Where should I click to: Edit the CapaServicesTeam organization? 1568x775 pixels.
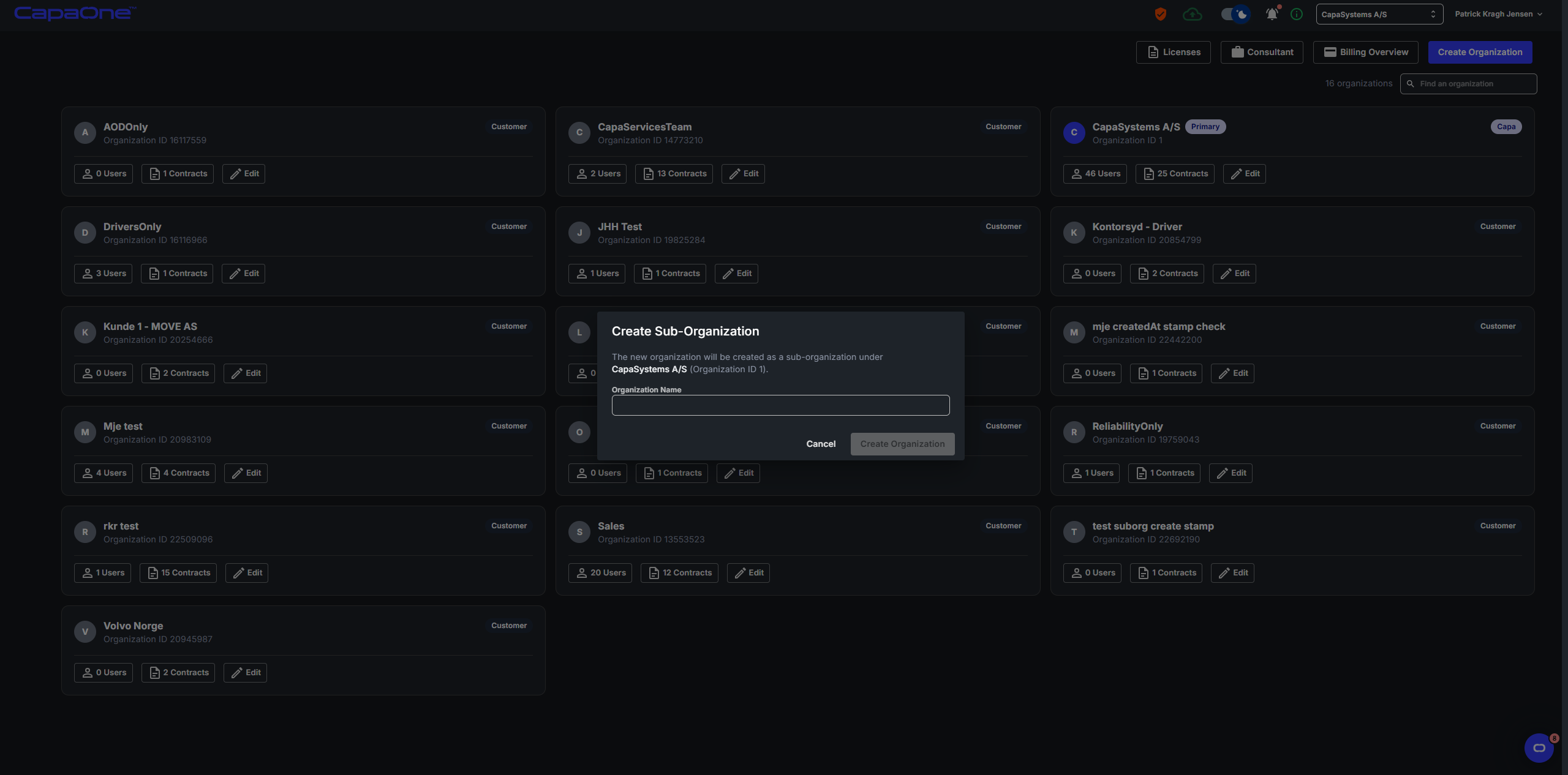(743, 174)
